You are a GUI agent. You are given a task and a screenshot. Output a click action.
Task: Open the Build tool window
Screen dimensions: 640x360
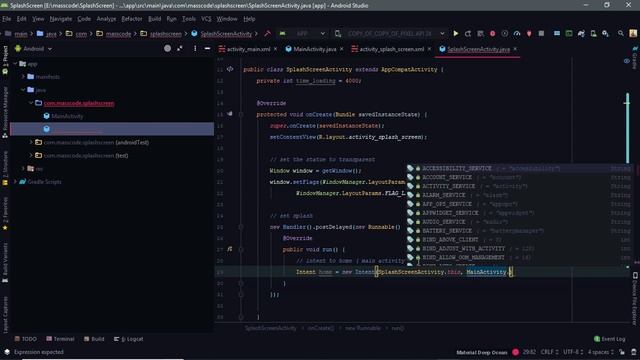[x=94, y=339]
